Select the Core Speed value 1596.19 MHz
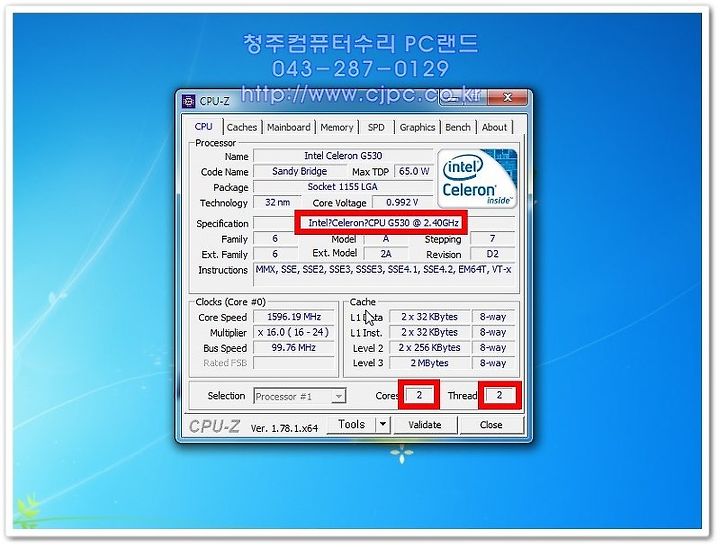 (x=294, y=317)
